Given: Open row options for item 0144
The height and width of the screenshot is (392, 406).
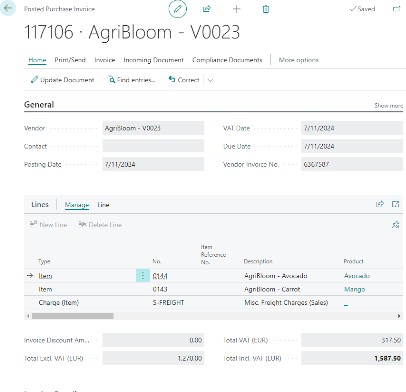Looking at the screenshot, I should tap(143, 276).
